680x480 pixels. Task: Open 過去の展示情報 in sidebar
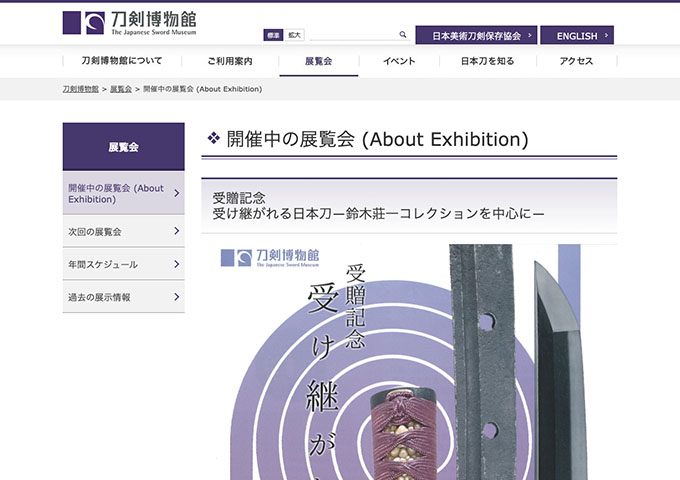[x=124, y=297]
